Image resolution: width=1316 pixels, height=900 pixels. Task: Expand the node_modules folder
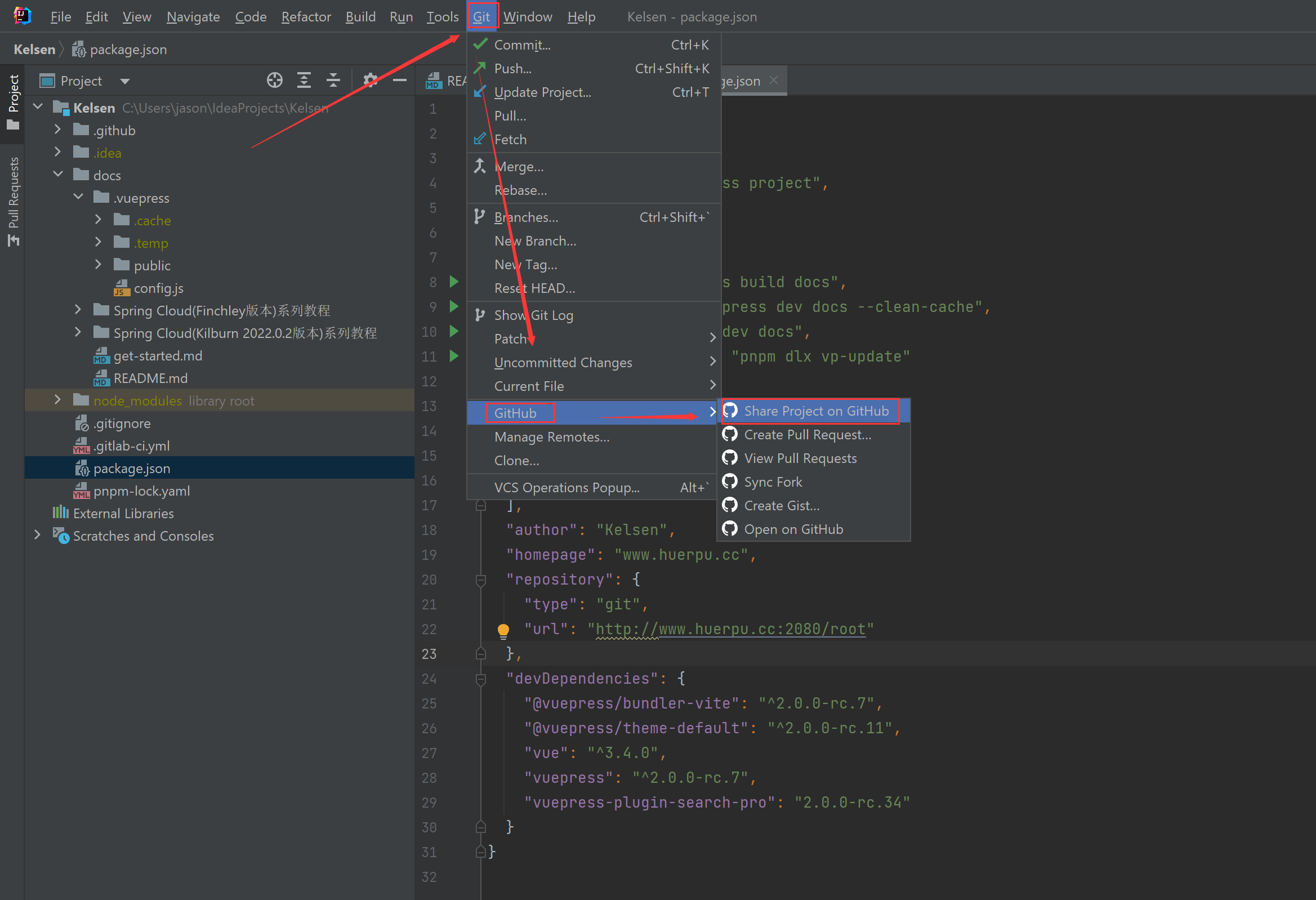pos(58,400)
